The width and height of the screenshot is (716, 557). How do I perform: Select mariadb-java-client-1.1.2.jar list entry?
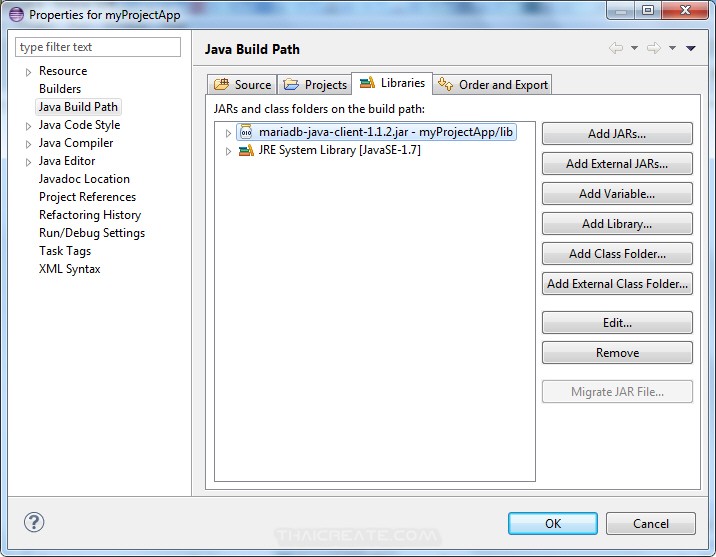coord(377,132)
